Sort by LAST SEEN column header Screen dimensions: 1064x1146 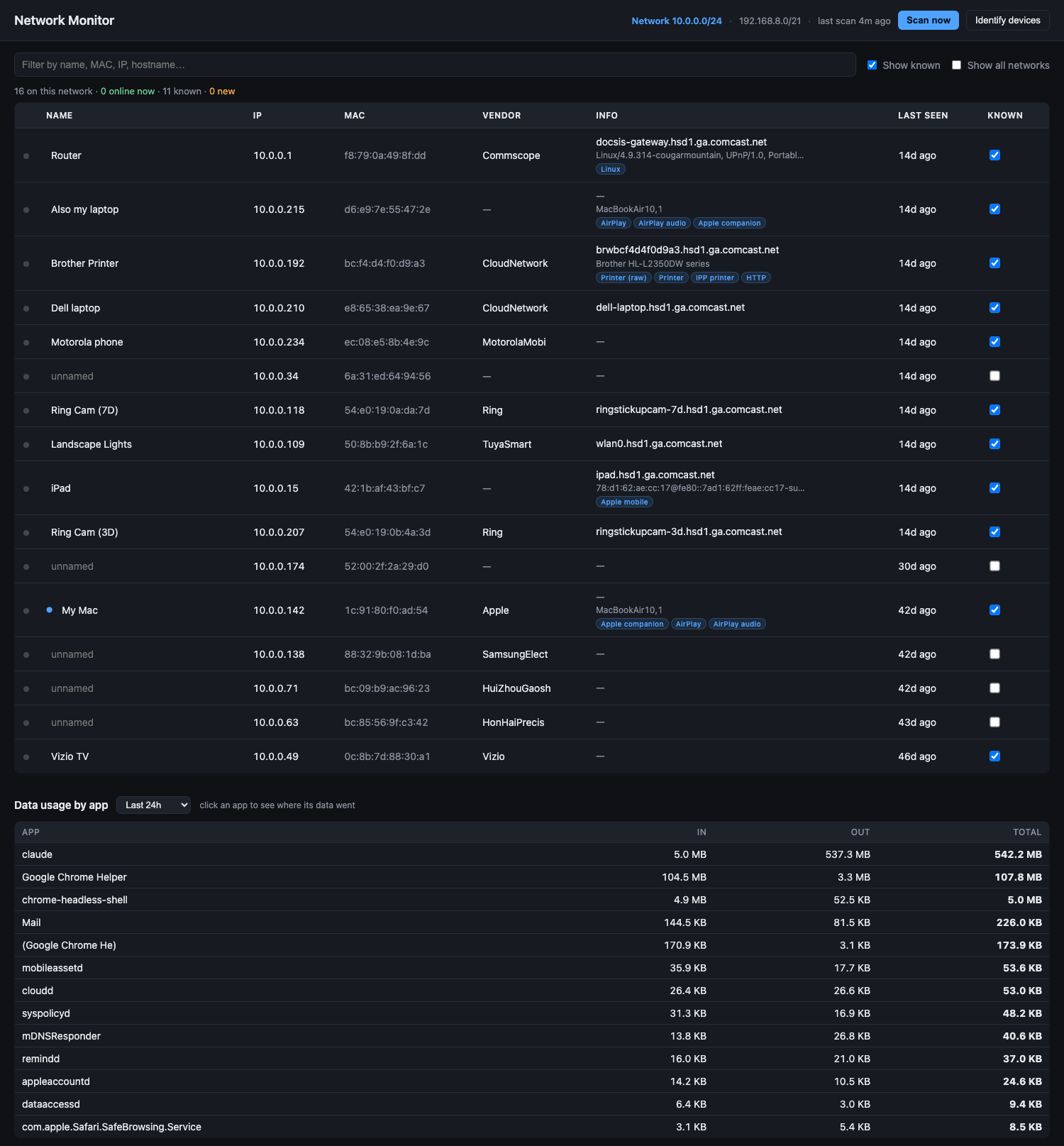tap(923, 116)
